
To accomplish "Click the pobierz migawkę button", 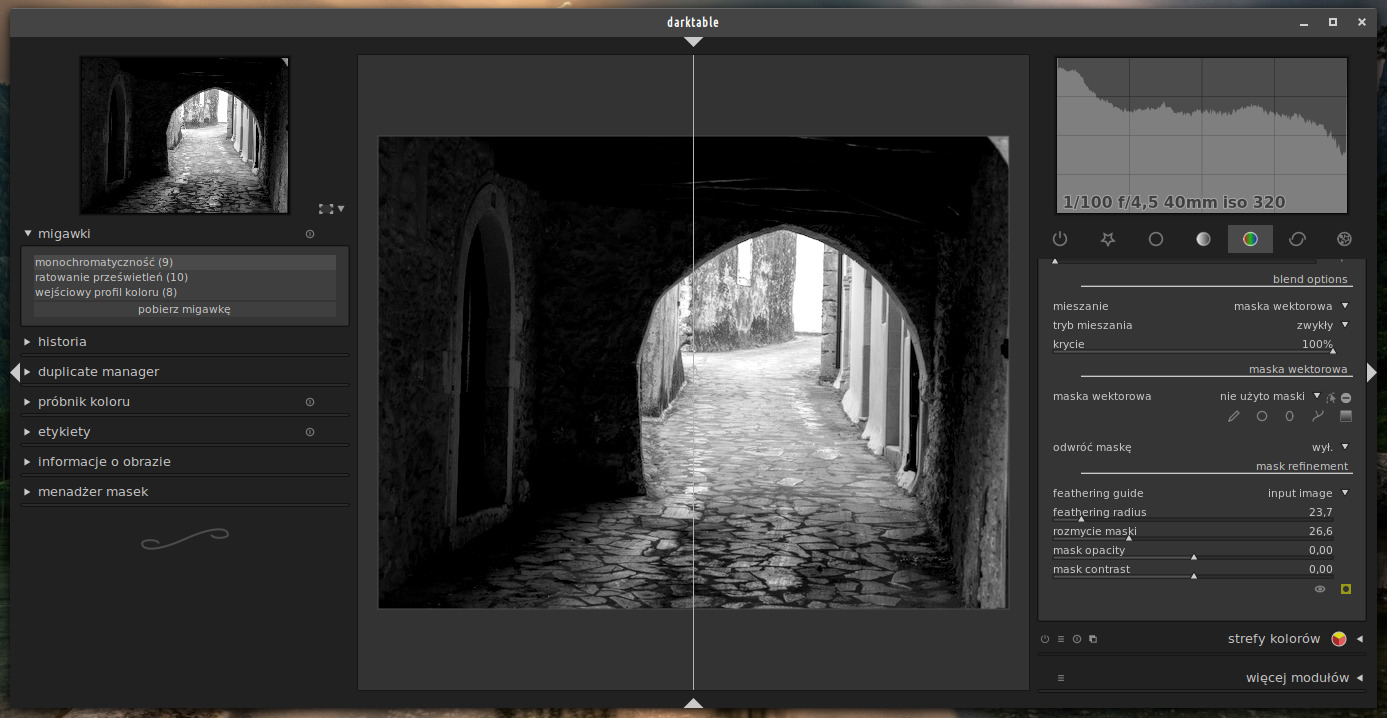I will pyautogui.click(x=185, y=309).
